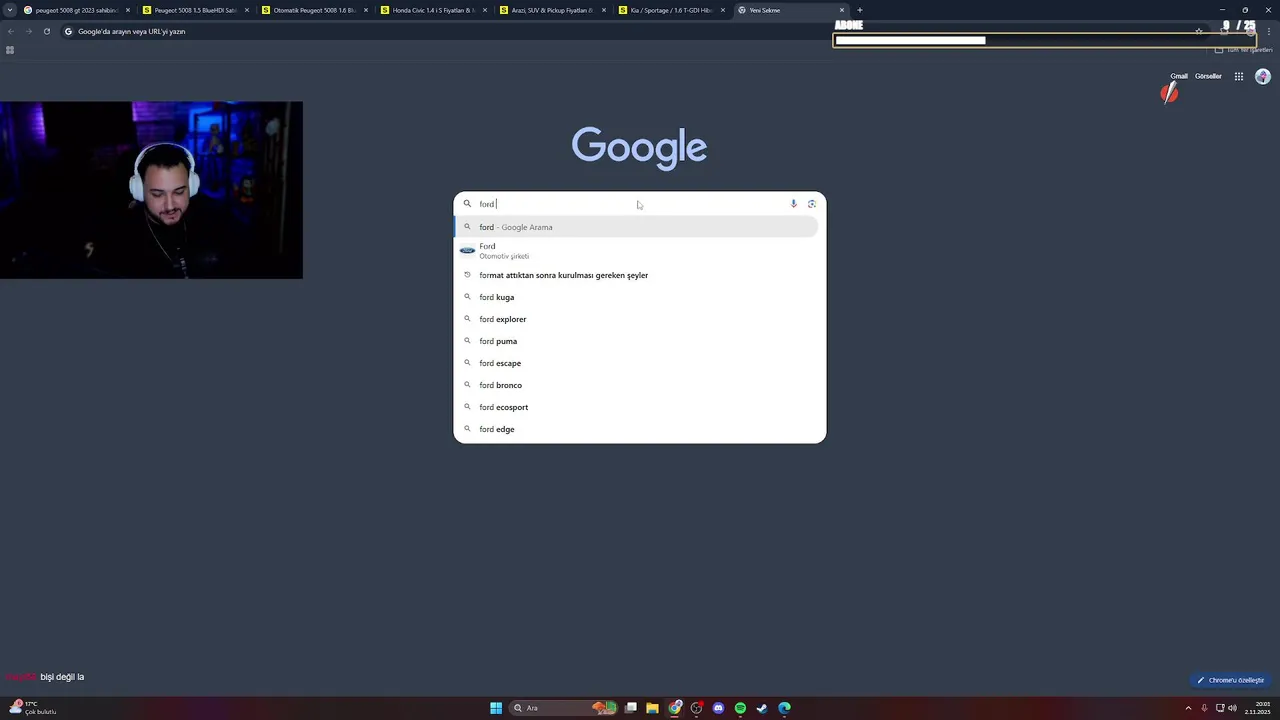Select 'format attıktan sonra kurulması gereken şeyler' suggestion
1280x720 pixels.
637,275
